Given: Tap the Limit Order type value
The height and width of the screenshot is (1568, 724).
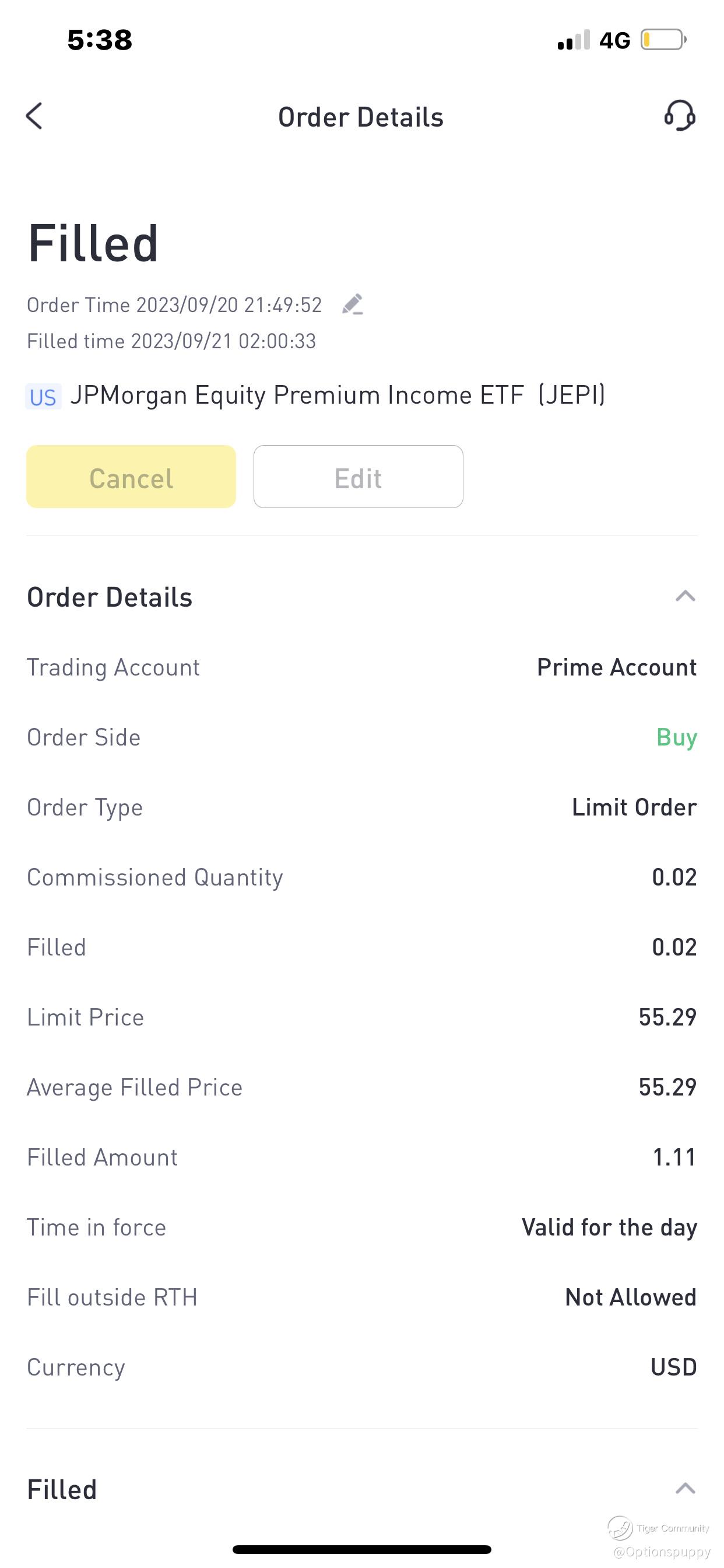Looking at the screenshot, I should point(634,808).
